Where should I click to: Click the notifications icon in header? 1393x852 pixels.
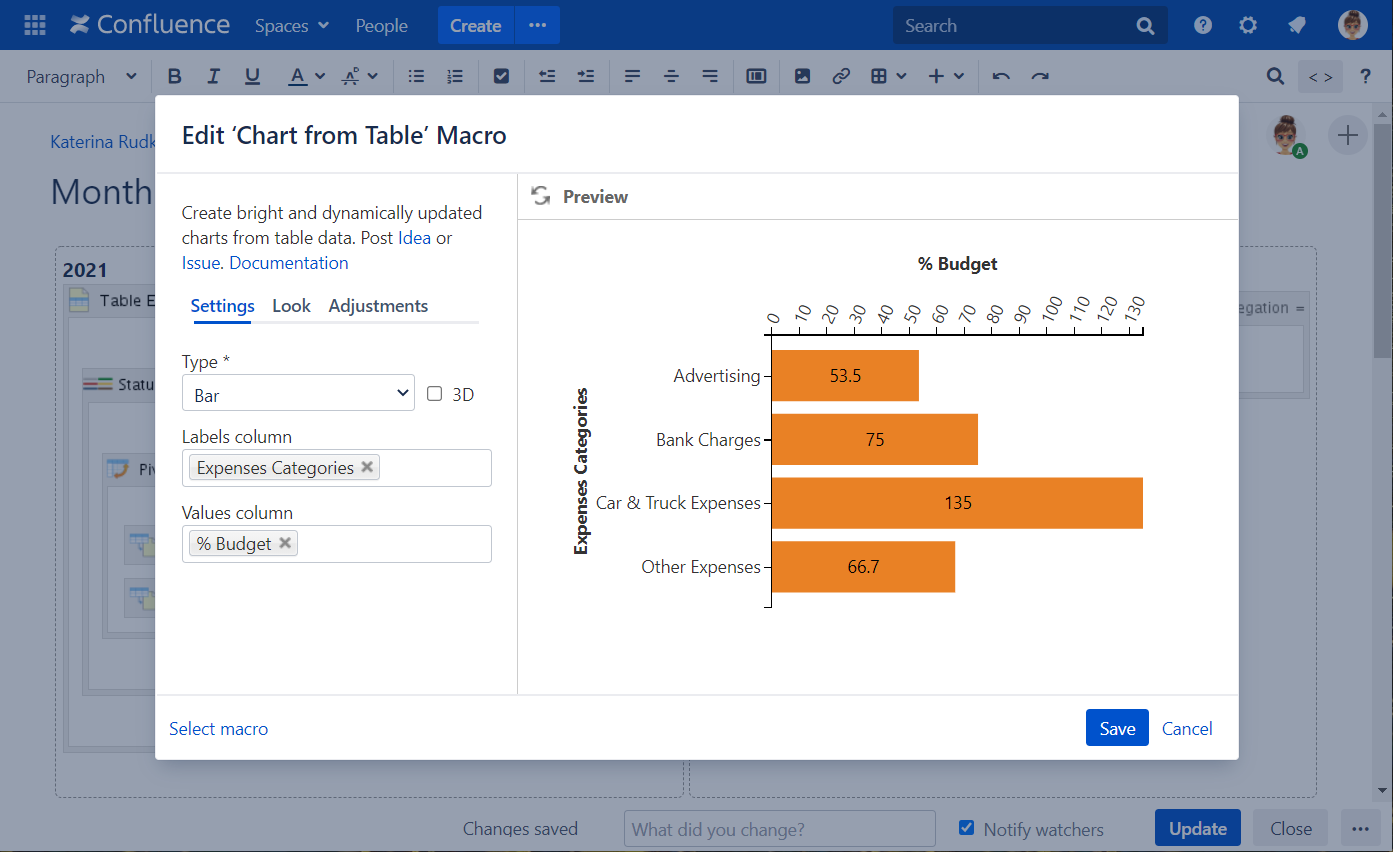click(1297, 26)
